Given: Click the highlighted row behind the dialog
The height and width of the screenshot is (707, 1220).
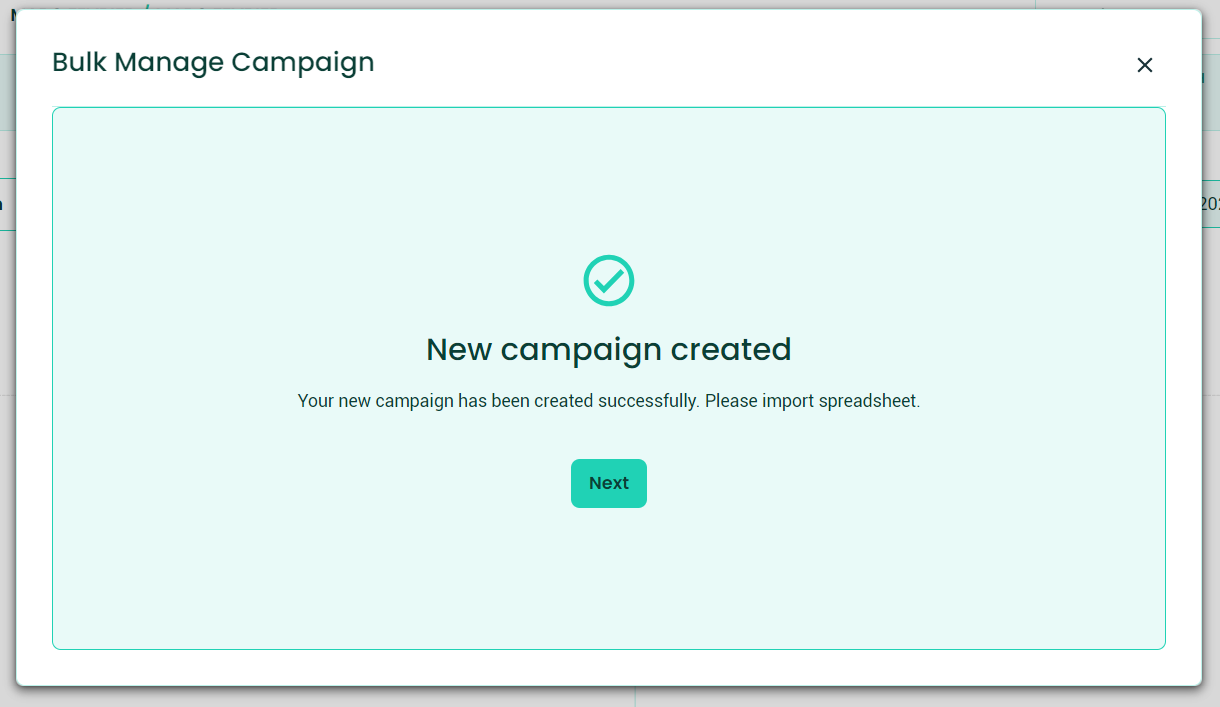Looking at the screenshot, I should [x=6, y=205].
